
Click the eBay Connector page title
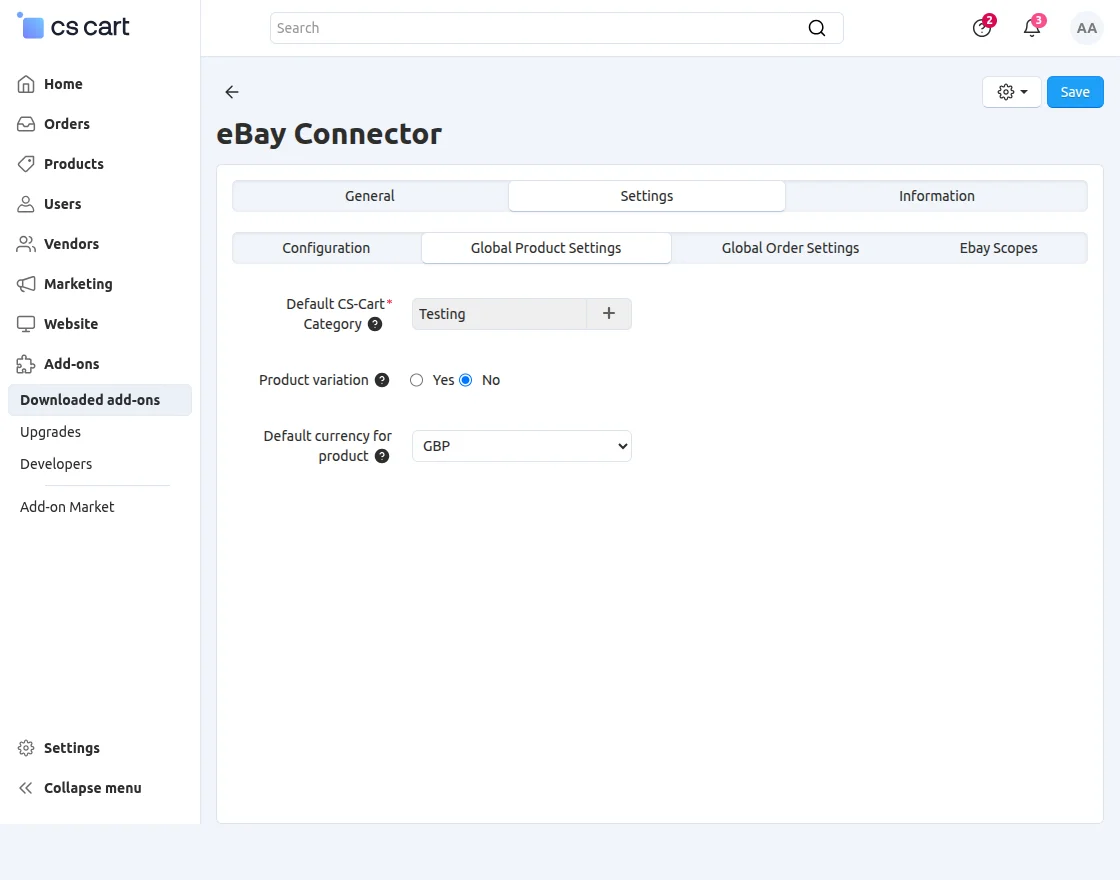point(329,134)
